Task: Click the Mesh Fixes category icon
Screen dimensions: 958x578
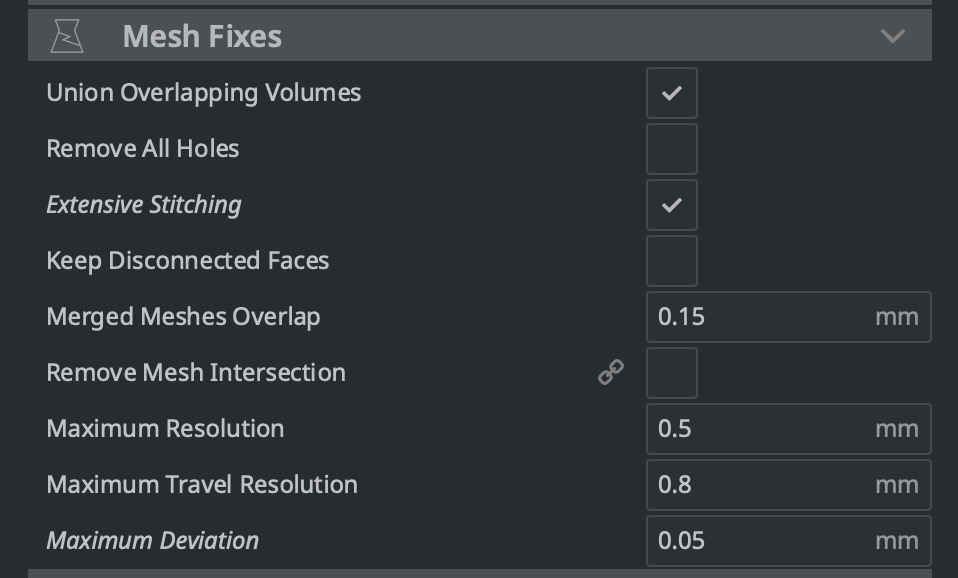Action: (67, 36)
